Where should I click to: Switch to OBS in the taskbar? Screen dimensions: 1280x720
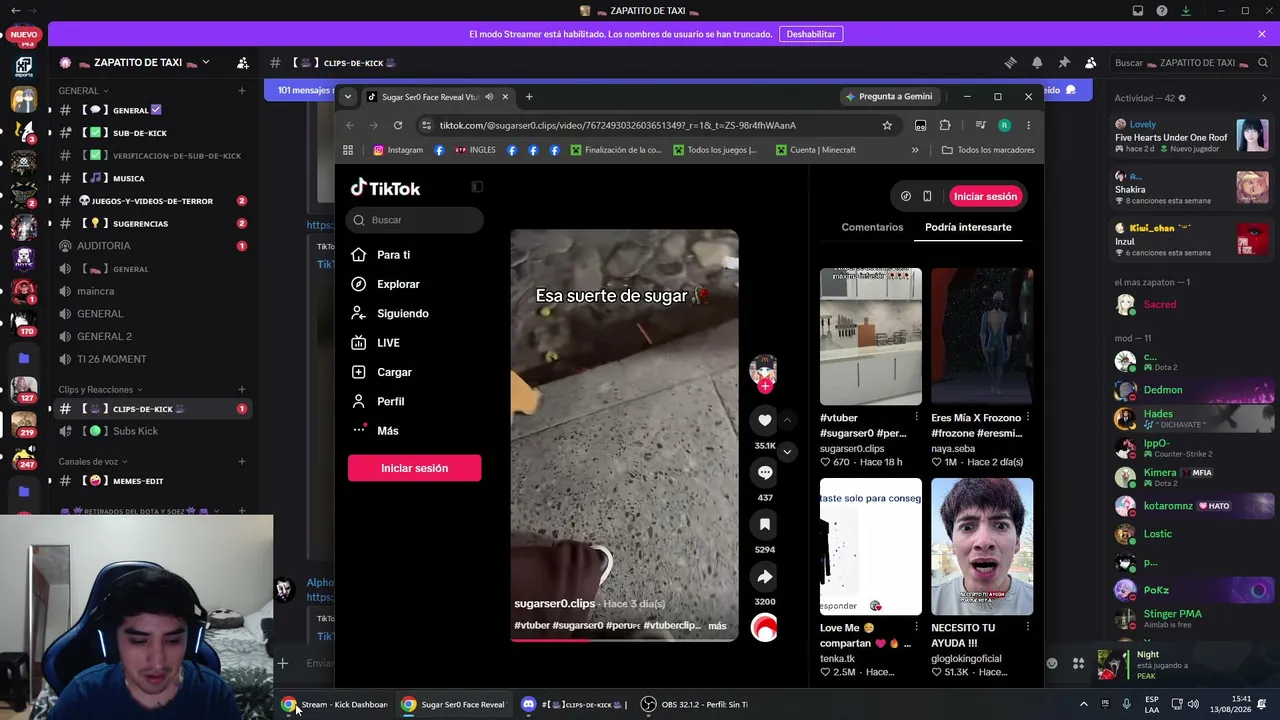(x=694, y=704)
